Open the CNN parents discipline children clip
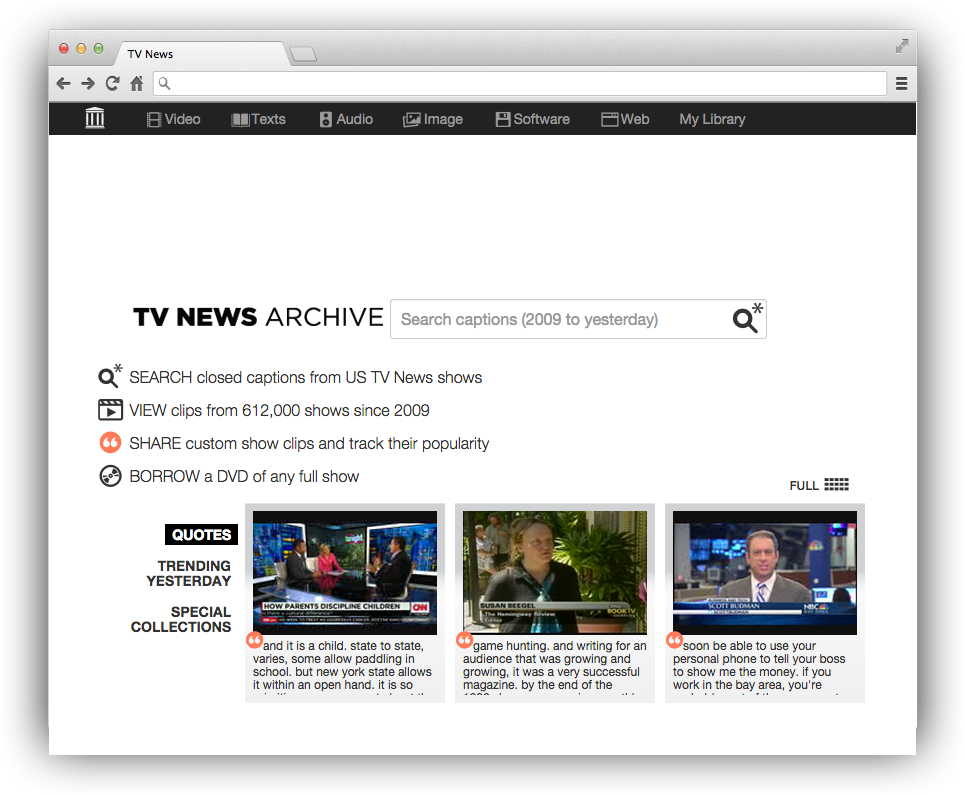The width and height of the screenshot is (965, 795). click(345, 572)
